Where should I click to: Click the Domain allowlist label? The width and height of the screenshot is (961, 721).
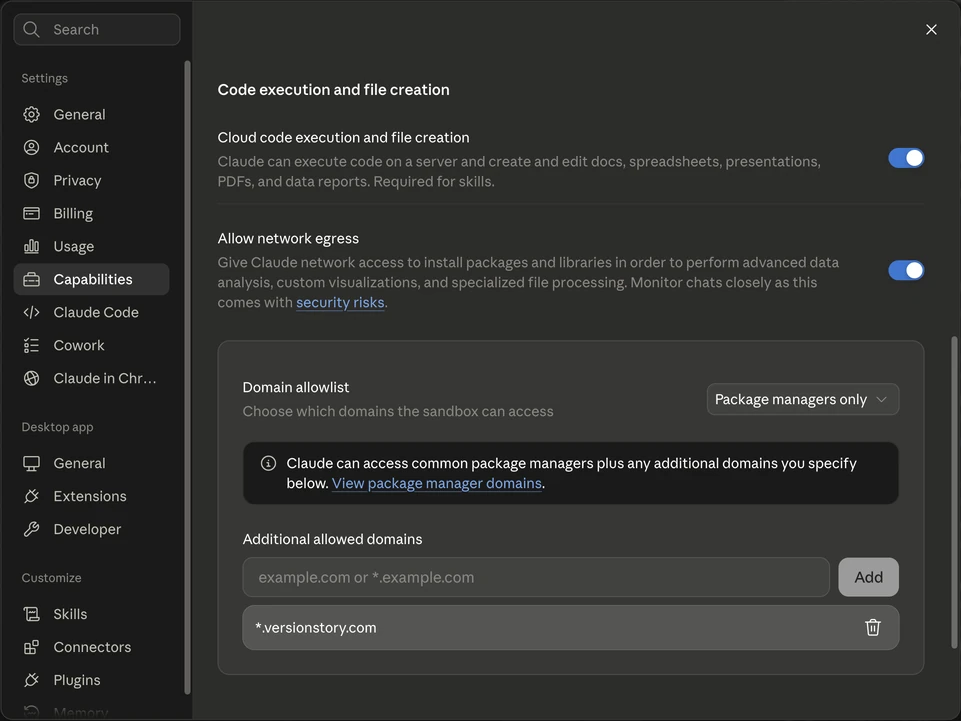click(x=295, y=387)
